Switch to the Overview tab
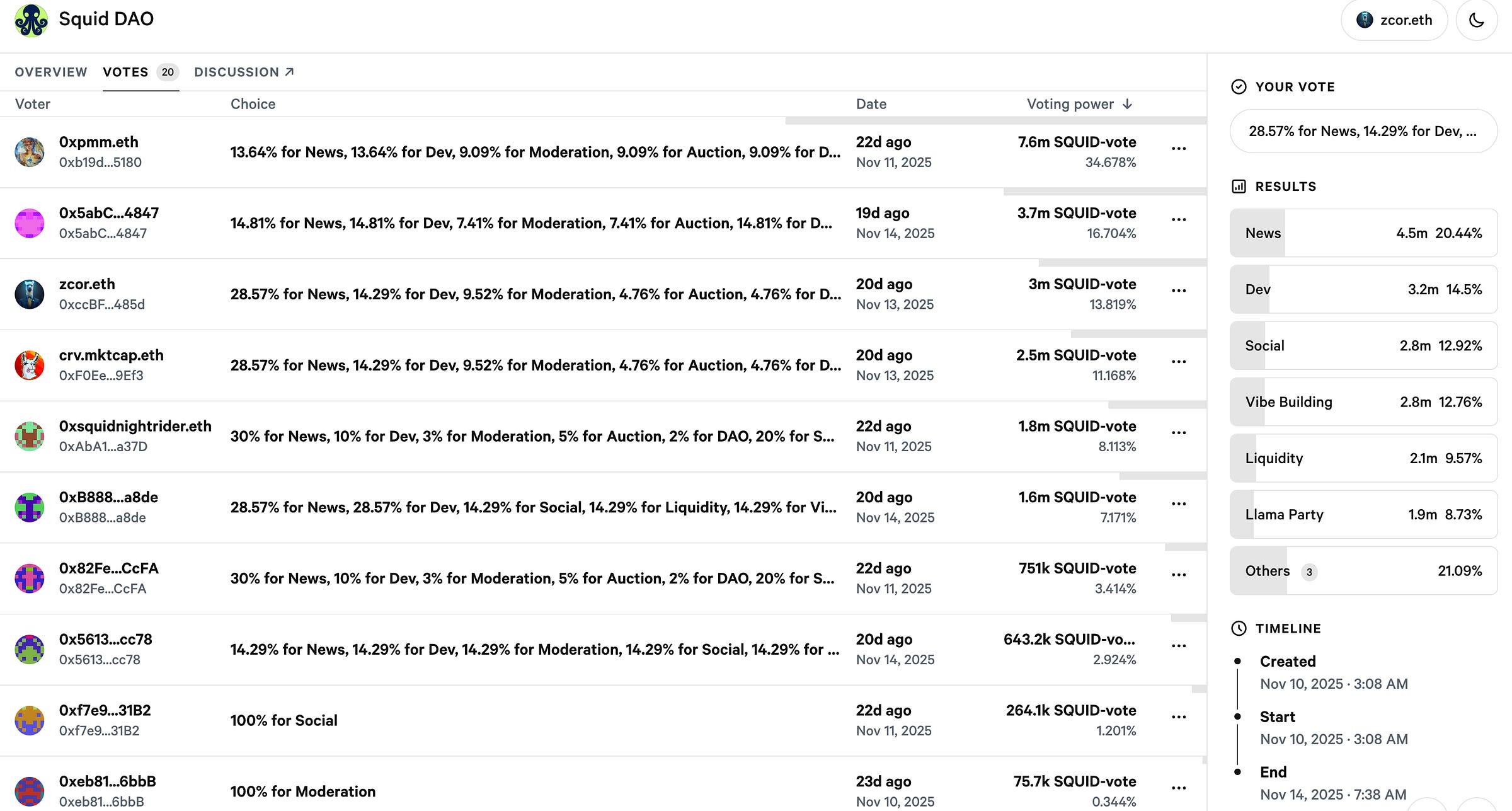The image size is (1512, 811). pyautogui.click(x=51, y=72)
